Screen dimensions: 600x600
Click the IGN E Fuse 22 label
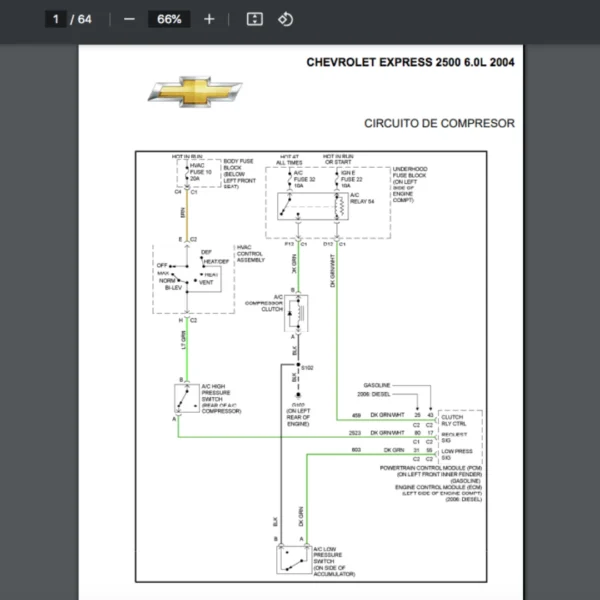pos(352,176)
